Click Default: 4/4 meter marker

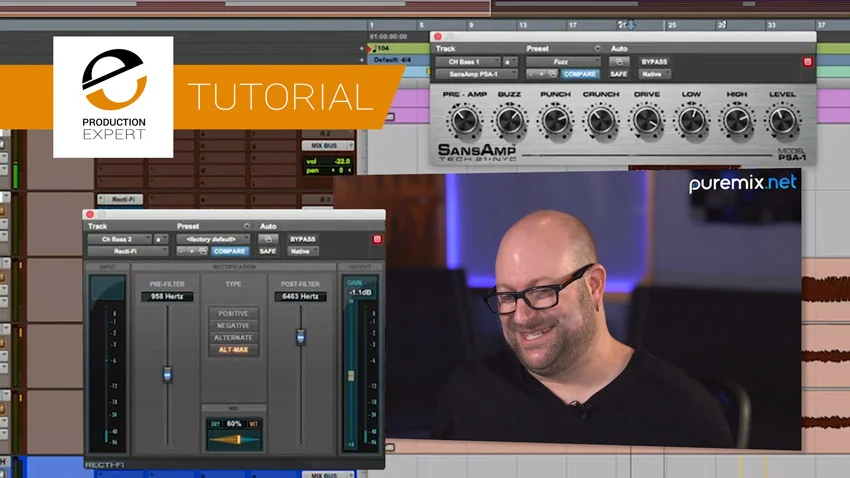click(x=392, y=60)
